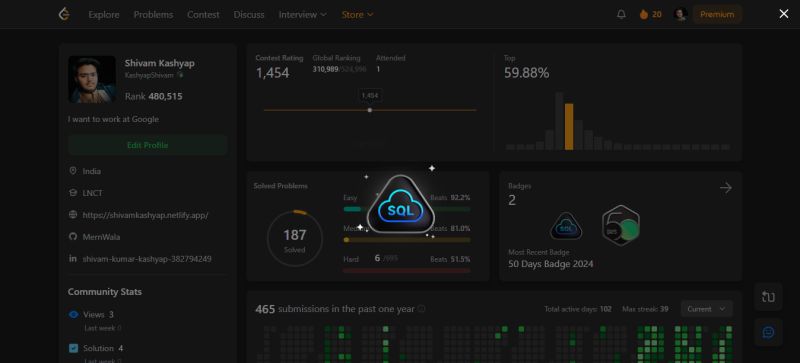The height and width of the screenshot is (363, 800).
Task: Open the submissions info icon
Action: tap(421, 309)
